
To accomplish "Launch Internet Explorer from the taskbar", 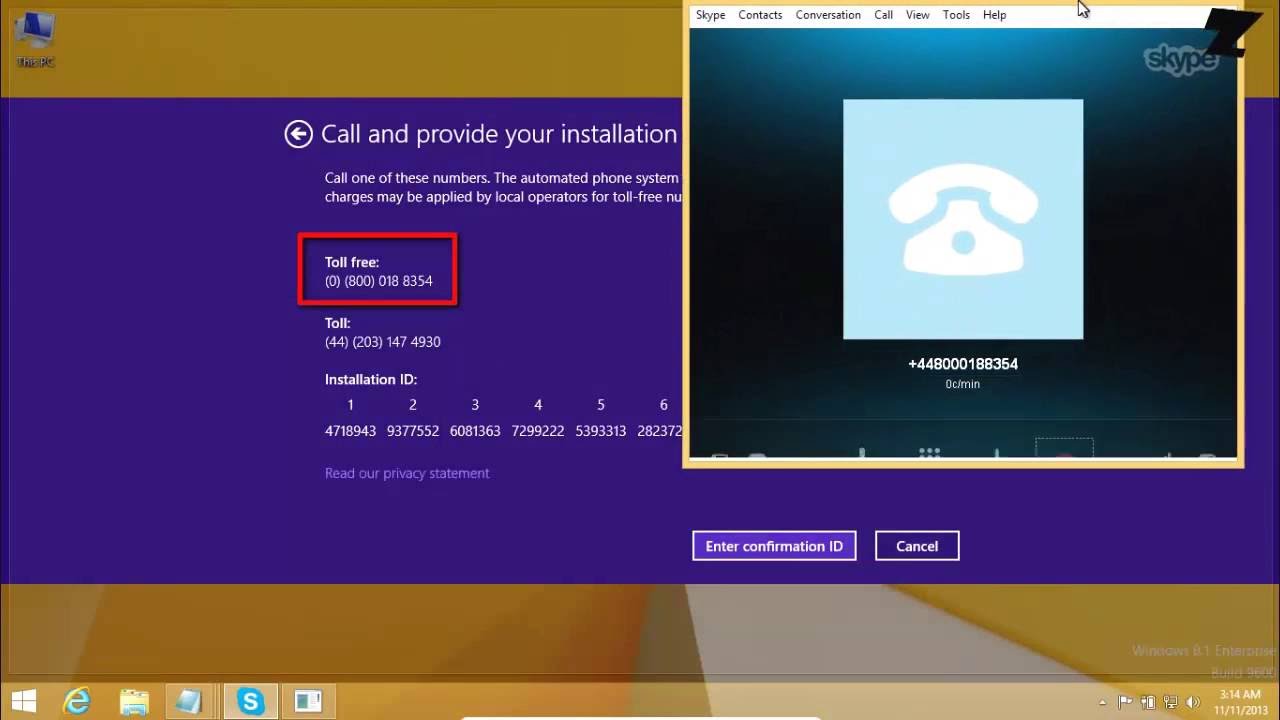I will 78,701.
